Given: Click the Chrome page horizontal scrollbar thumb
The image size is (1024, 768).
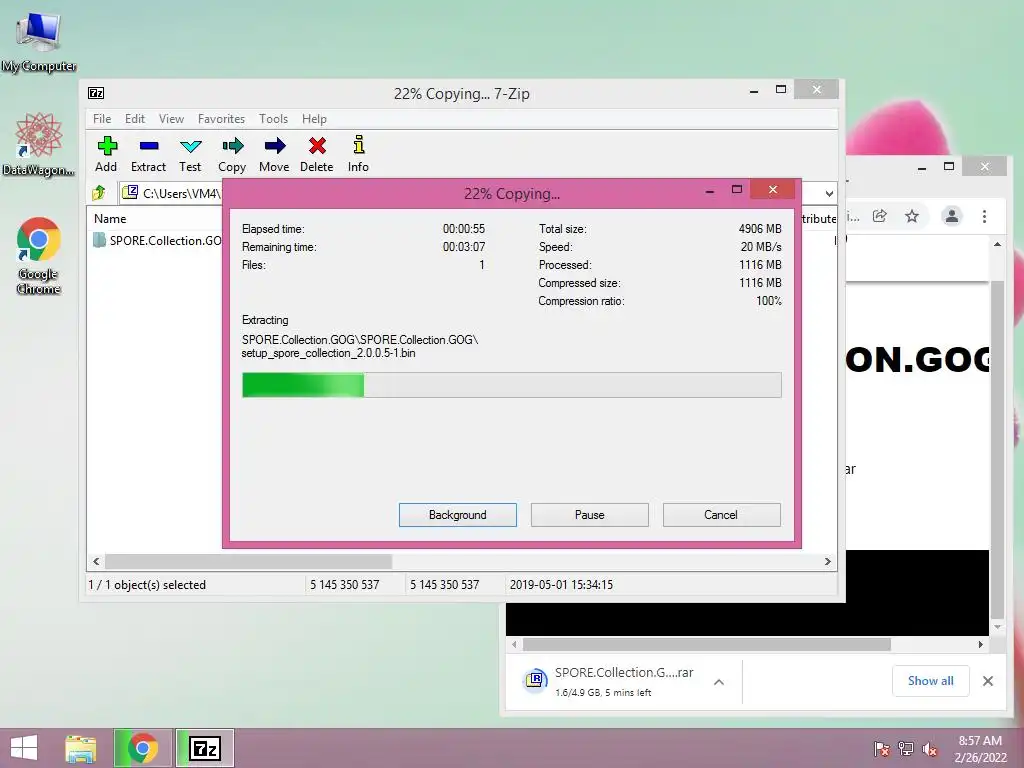Looking at the screenshot, I should pyautogui.click(x=707, y=645).
